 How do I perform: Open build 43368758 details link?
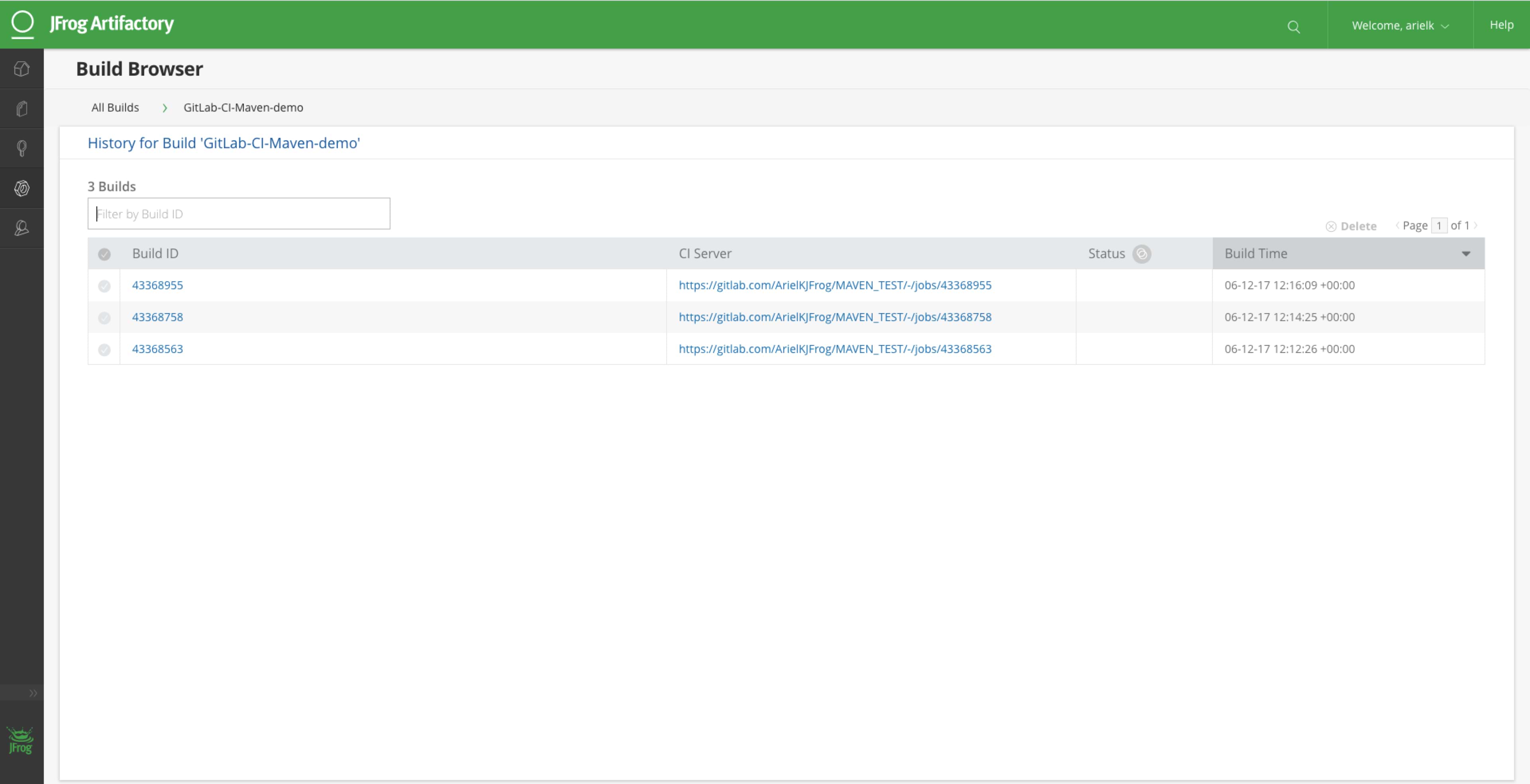[x=157, y=317]
